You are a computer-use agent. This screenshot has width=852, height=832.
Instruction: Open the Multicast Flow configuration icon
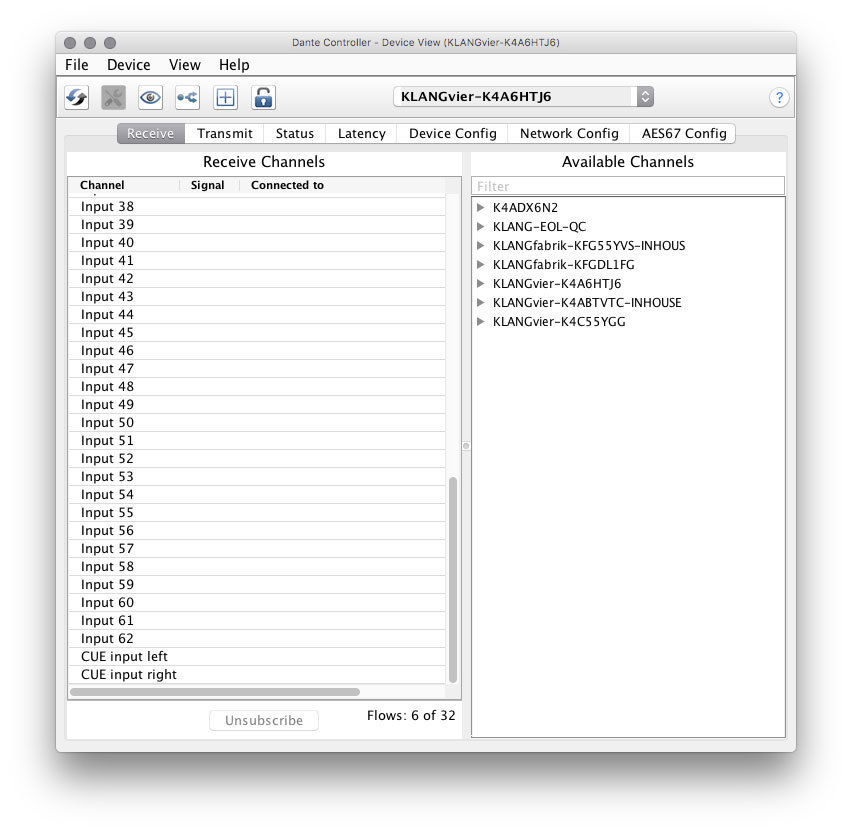click(x=187, y=98)
